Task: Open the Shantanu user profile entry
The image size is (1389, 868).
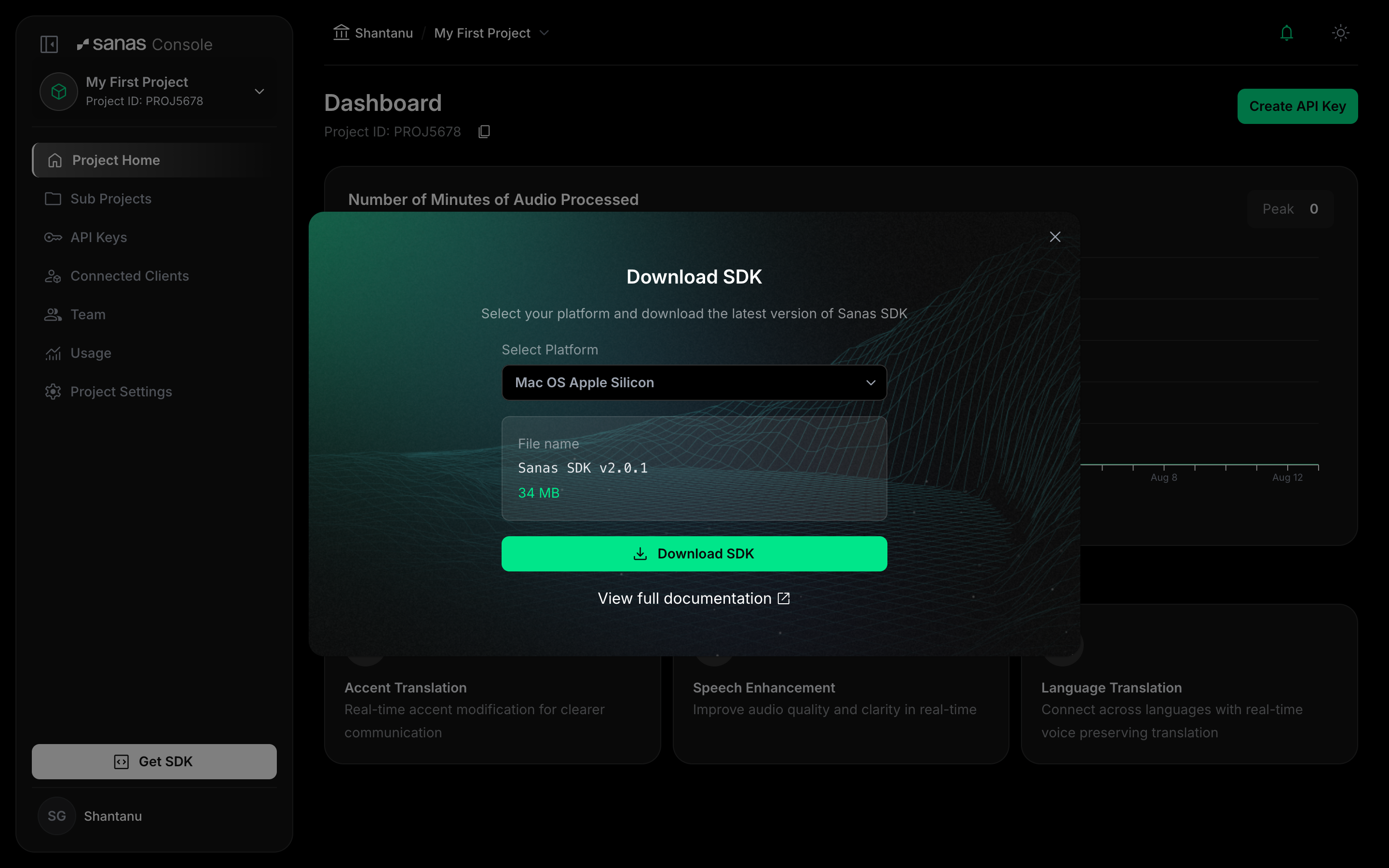Action: [x=154, y=816]
